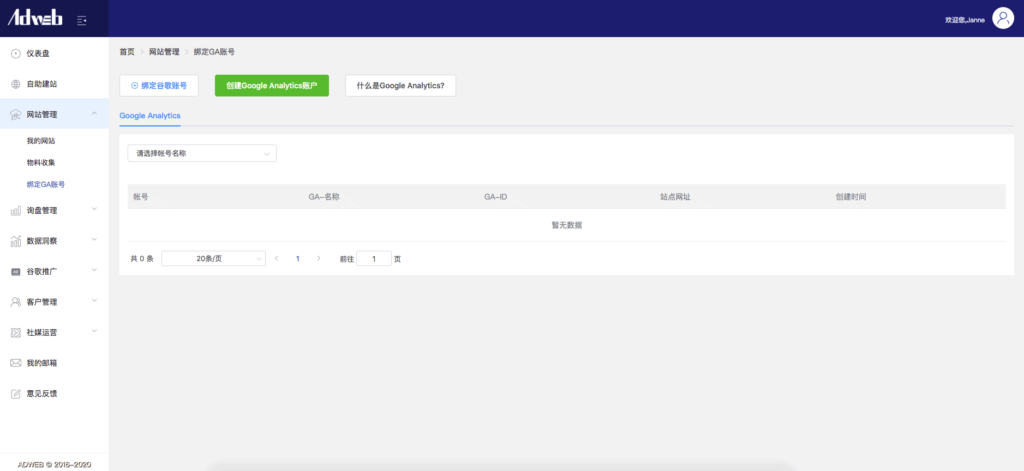Click the green 创建Google Analytics账户 button
Viewport: 1024px width, 471px height.
pos(271,86)
